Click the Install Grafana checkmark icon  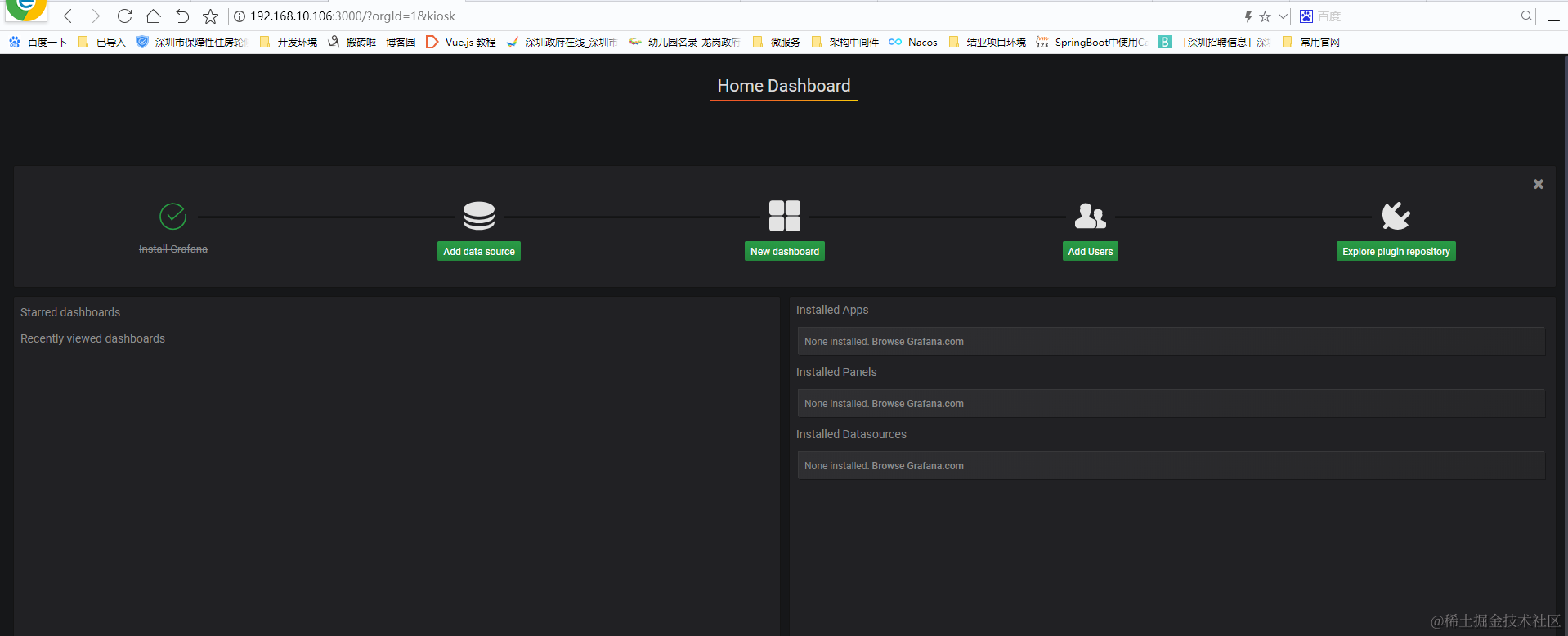(x=173, y=217)
